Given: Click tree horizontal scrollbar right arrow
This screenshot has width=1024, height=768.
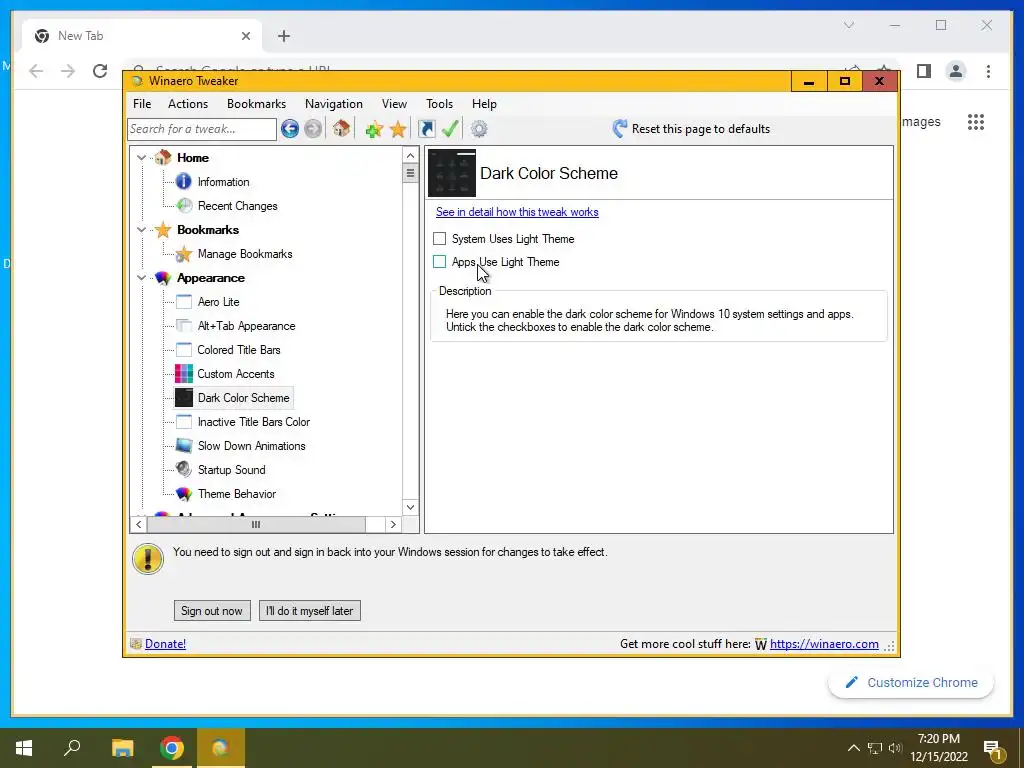Looking at the screenshot, I should pos(393,524).
